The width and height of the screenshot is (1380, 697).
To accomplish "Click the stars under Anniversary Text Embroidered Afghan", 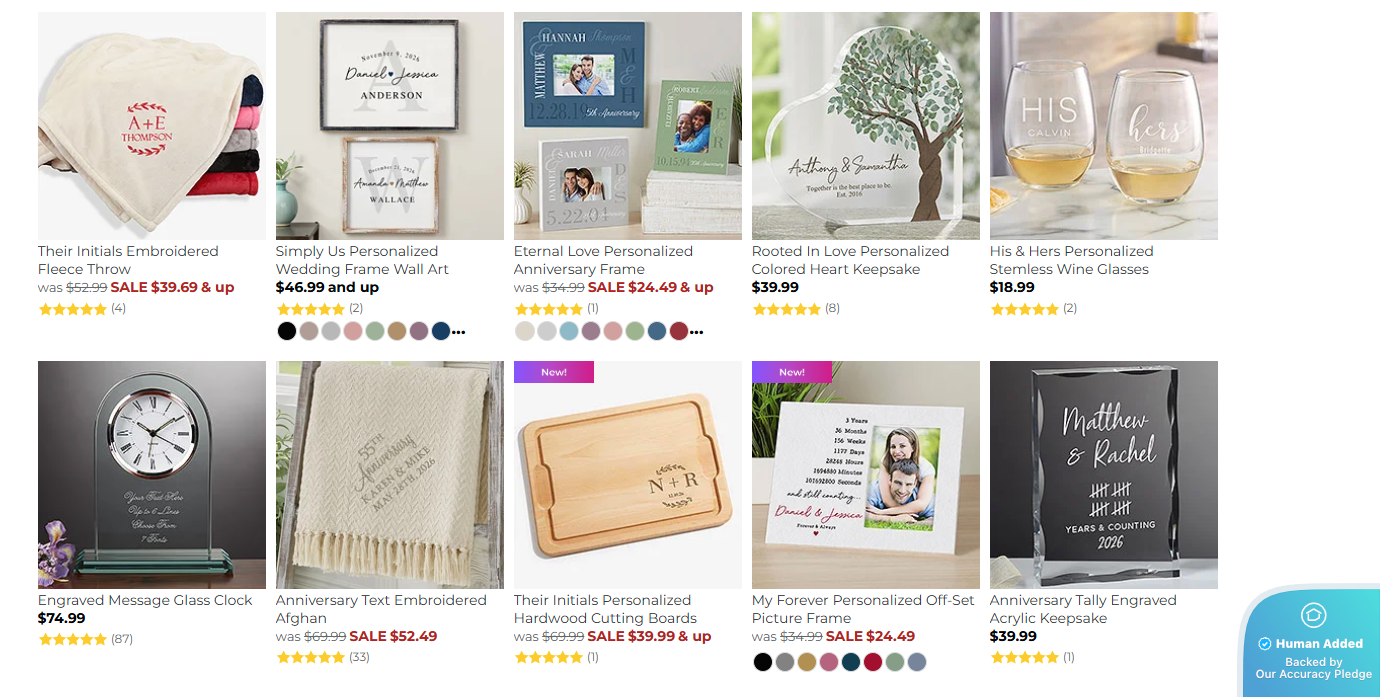I will pyautogui.click(x=310, y=657).
